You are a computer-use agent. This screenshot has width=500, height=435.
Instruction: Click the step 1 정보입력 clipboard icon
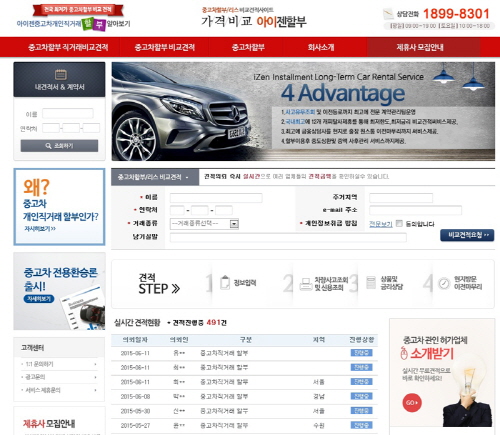(x=225, y=283)
